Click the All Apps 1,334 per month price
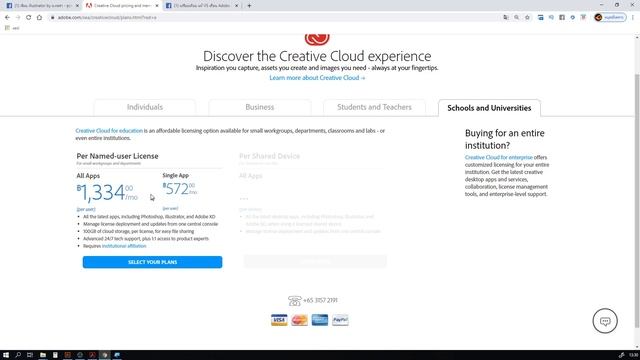Screen dimensions: 640x360 (x=107, y=192)
